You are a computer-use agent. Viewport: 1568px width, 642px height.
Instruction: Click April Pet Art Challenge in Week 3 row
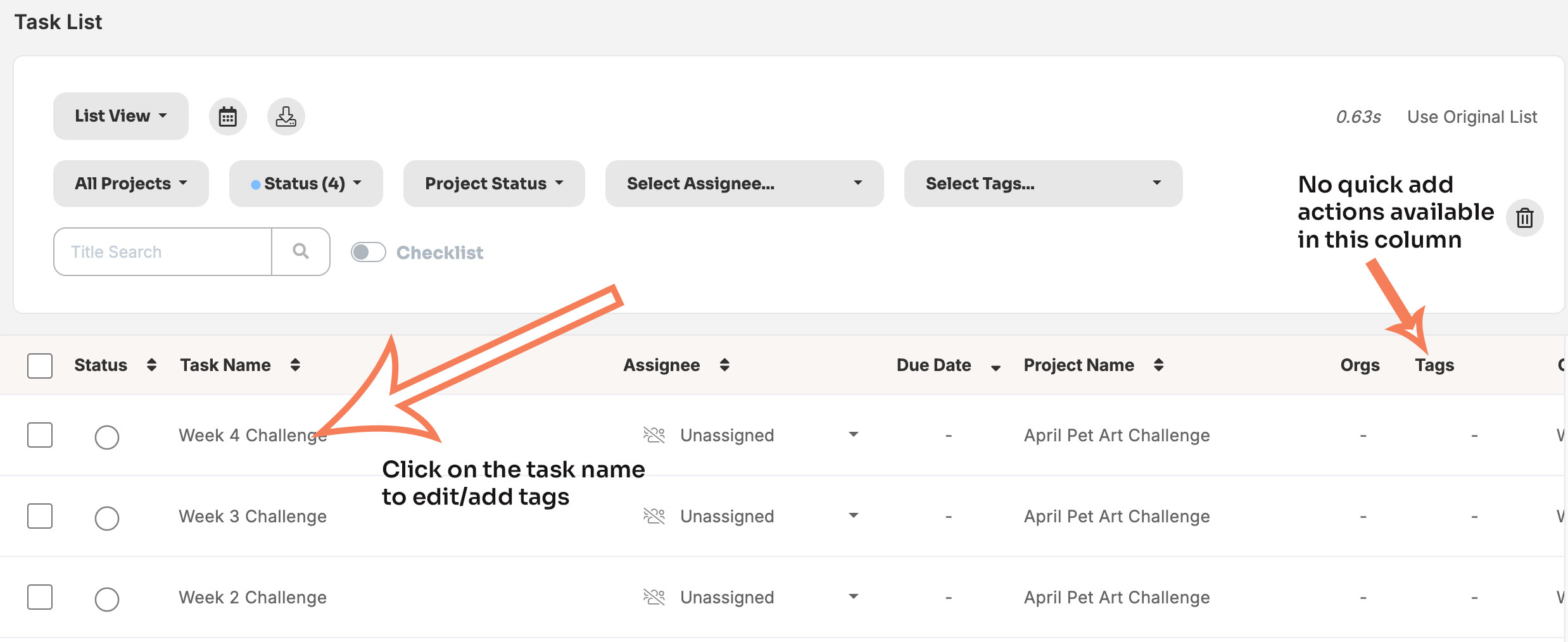coord(1117,517)
